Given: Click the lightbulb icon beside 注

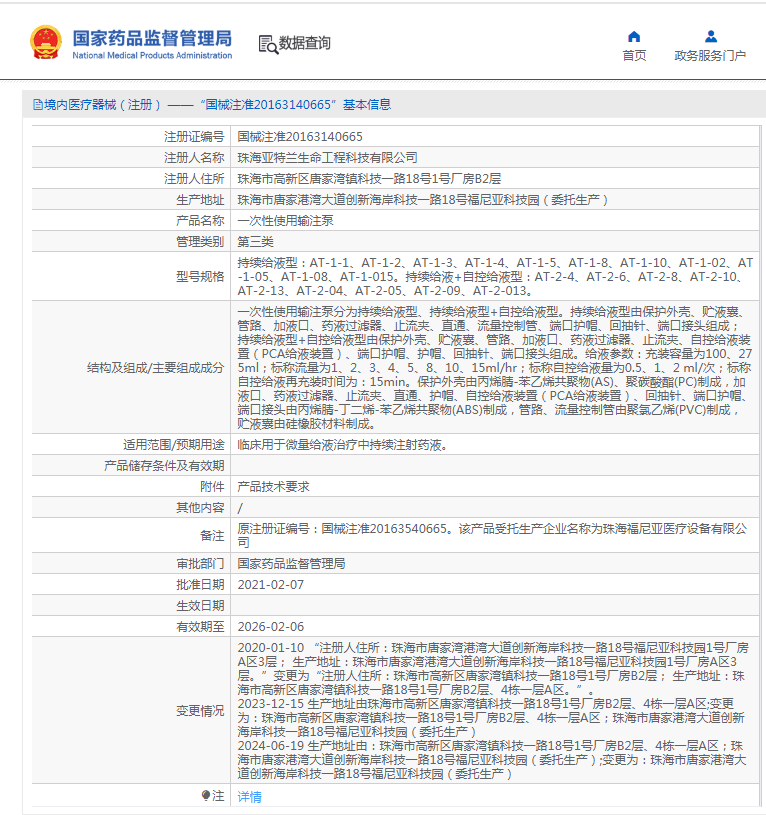Looking at the screenshot, I should click(x=206, y=795).
